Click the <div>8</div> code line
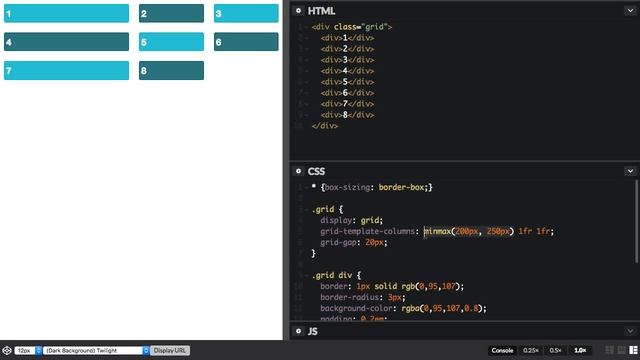Viewport: 640px width, 360px height. (x=347, y=115)
